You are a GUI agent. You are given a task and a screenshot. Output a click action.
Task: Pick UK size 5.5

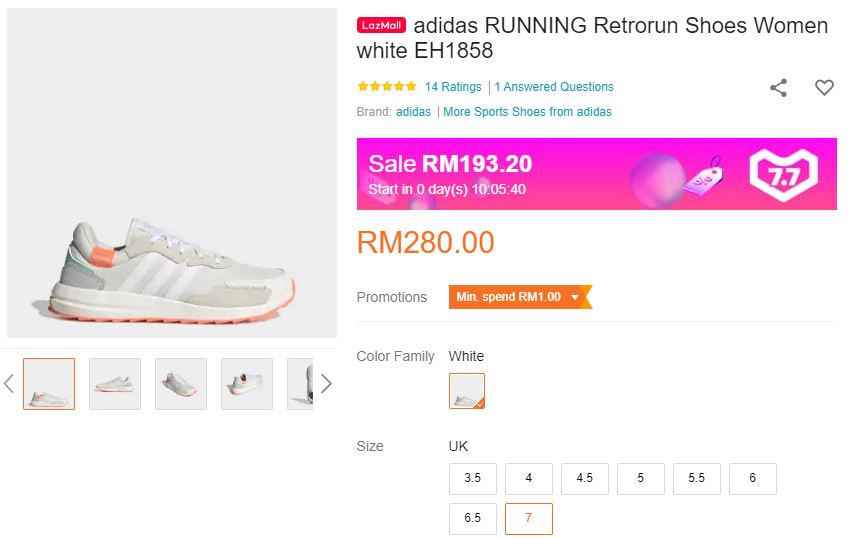[697, 479]
